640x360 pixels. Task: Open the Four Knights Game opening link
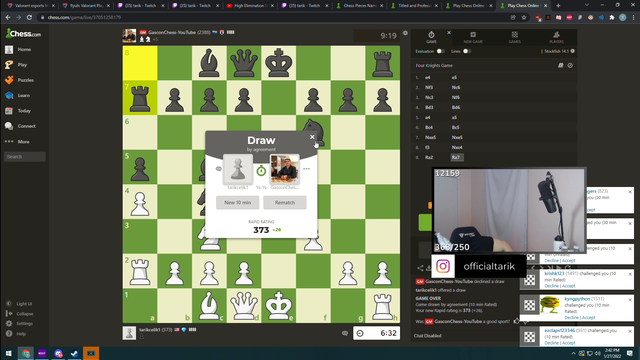pyautogui.click(x=434, y=65)
